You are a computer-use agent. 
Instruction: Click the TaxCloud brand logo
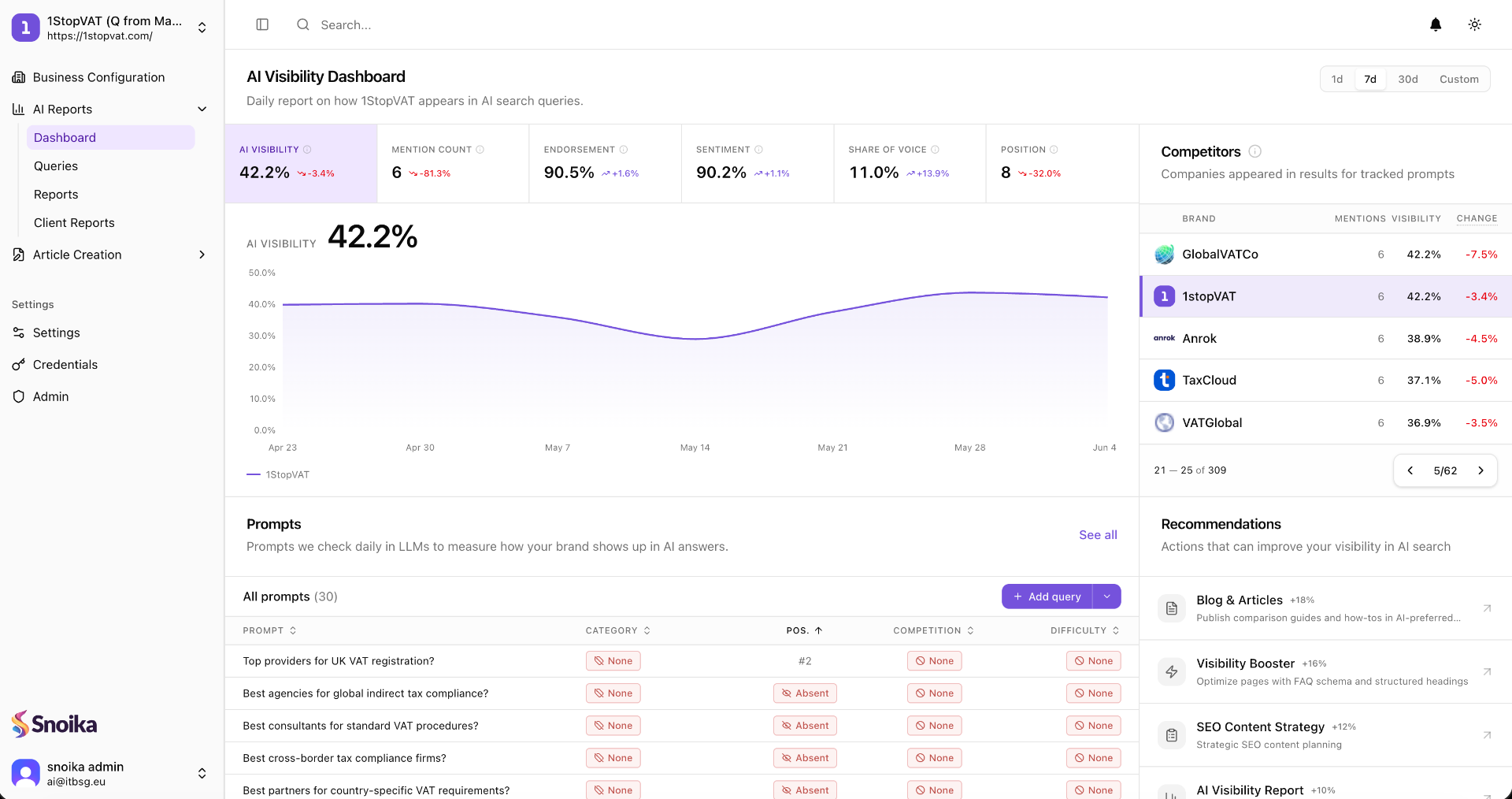[1164, 380]
